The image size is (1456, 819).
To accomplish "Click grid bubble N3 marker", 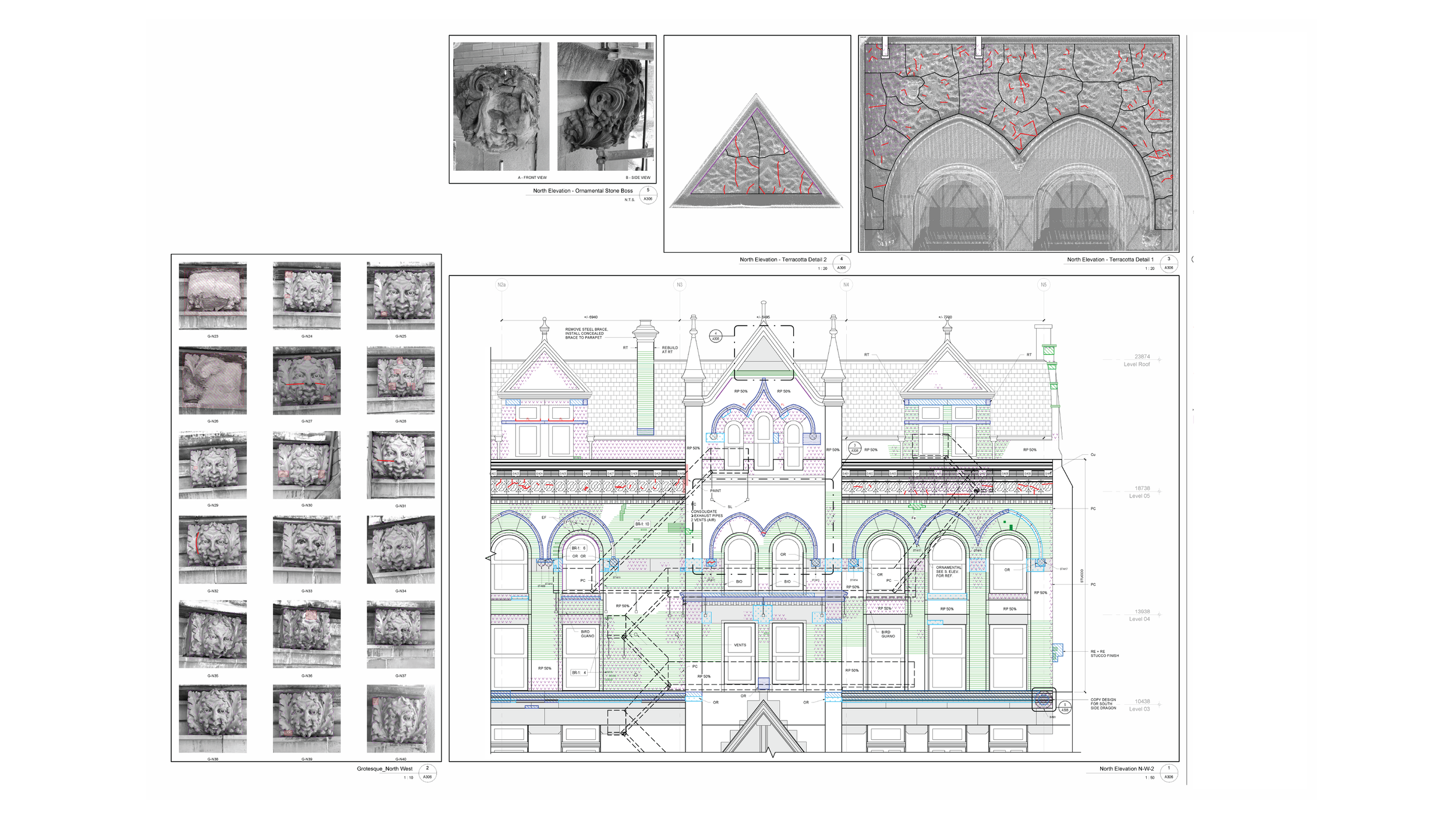I will point(679,285).
